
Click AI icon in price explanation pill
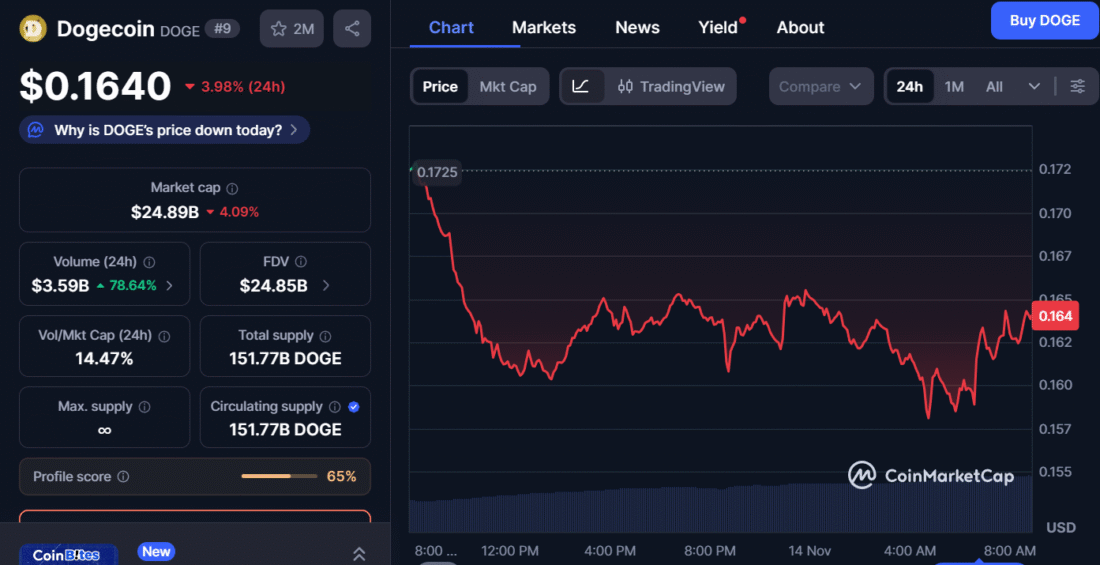(x=36, y=130)
